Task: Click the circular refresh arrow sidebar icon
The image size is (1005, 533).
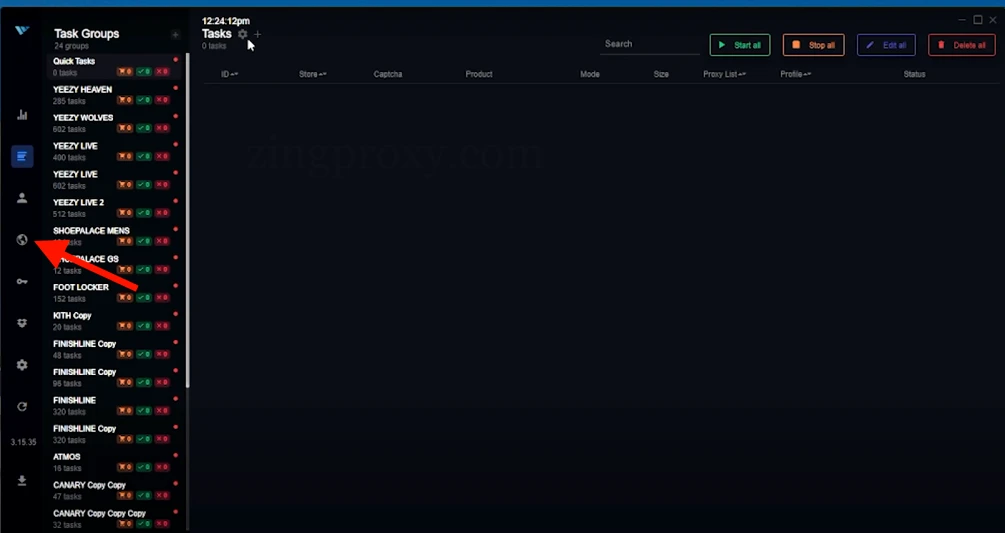Action: click(x=22, y=407)
